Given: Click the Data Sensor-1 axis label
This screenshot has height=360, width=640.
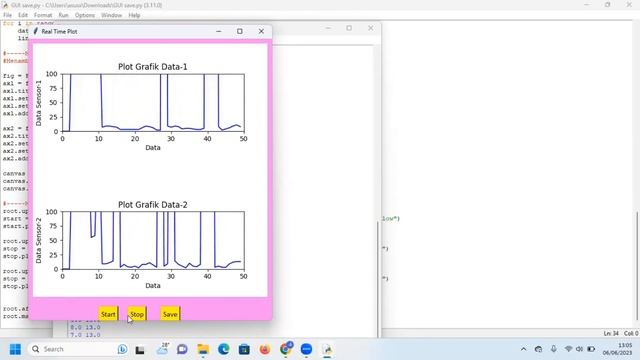Looking at the screenshot, I should [39, 103].
